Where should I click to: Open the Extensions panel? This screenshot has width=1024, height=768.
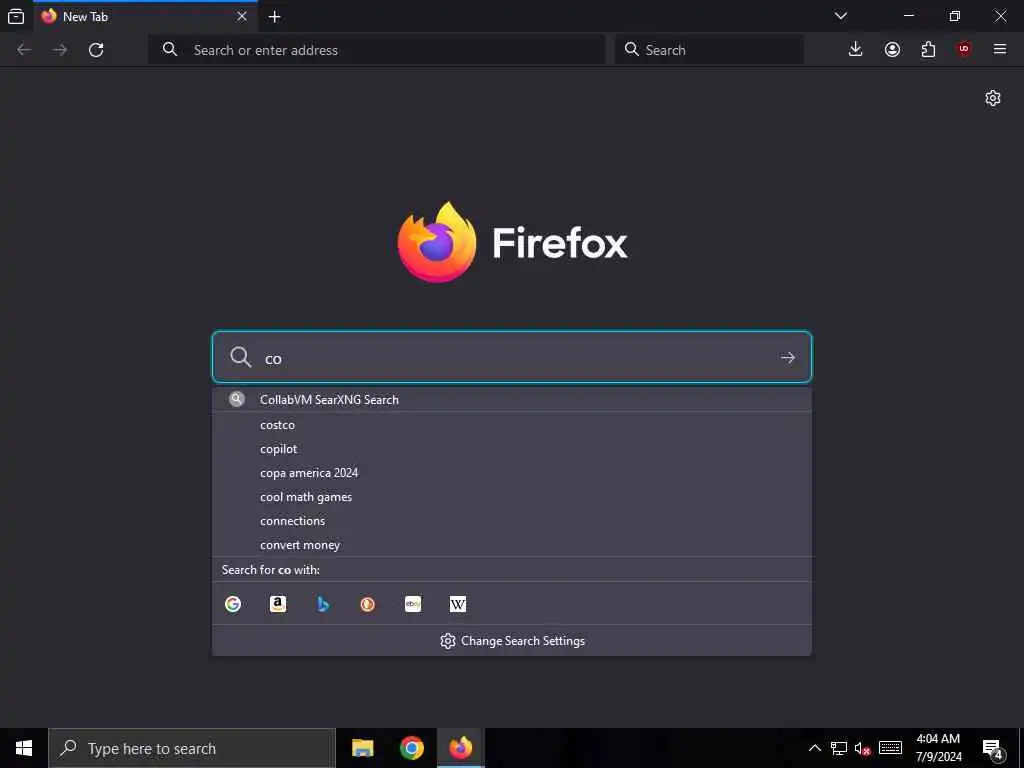928,50
